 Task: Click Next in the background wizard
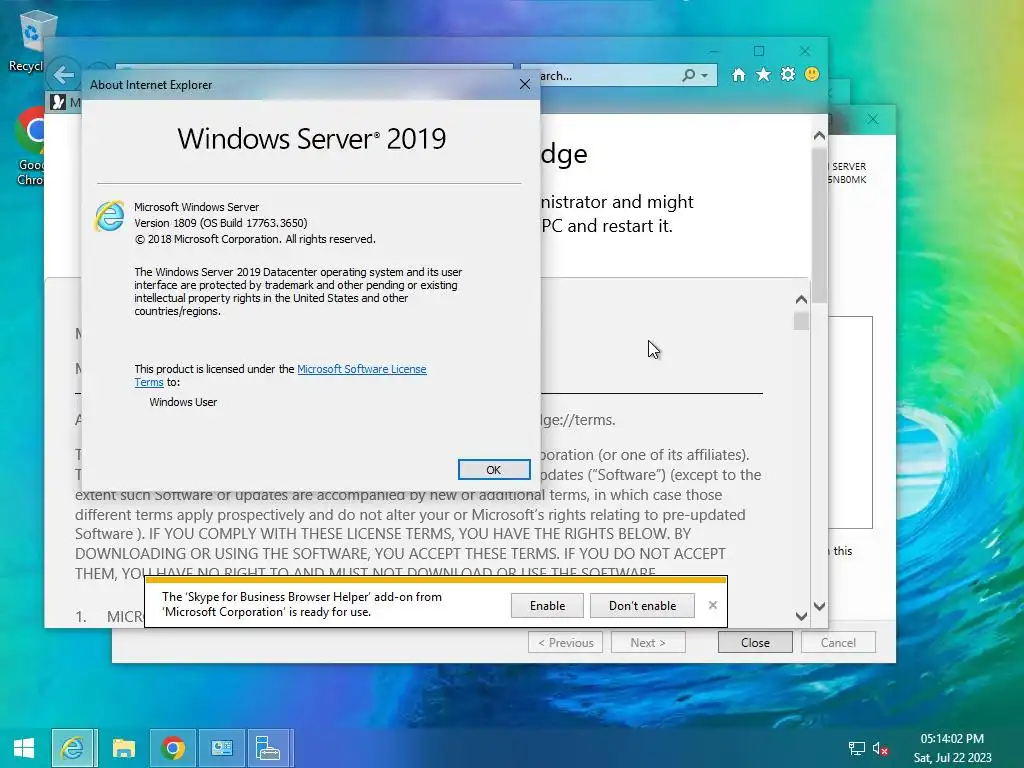pyautogui.click(x=648, y=643)
